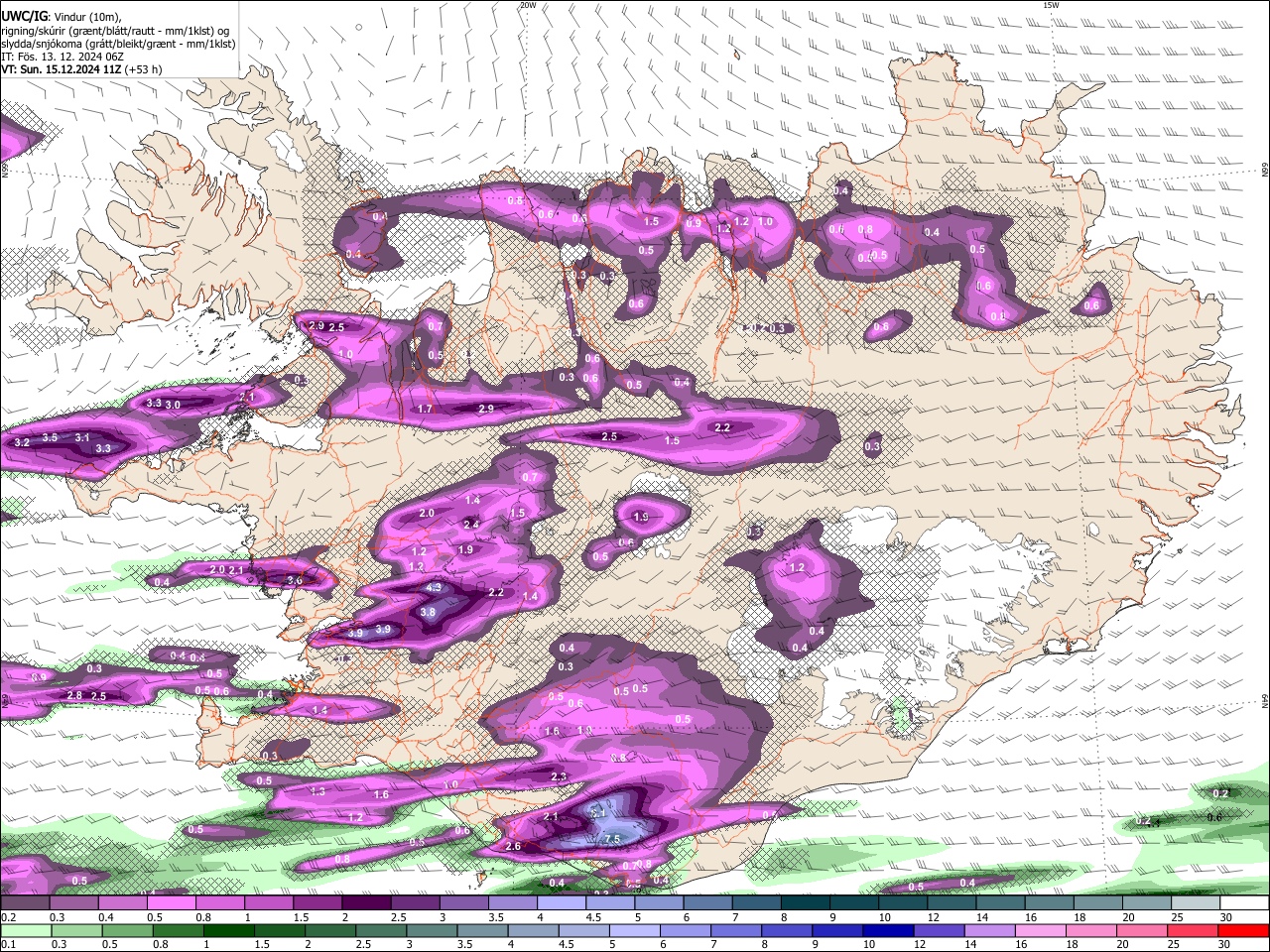Click the 3.6 precipitation value on the map
Image resolution: width=1270 pixels, height=952 pixels.
pos(294,580)
